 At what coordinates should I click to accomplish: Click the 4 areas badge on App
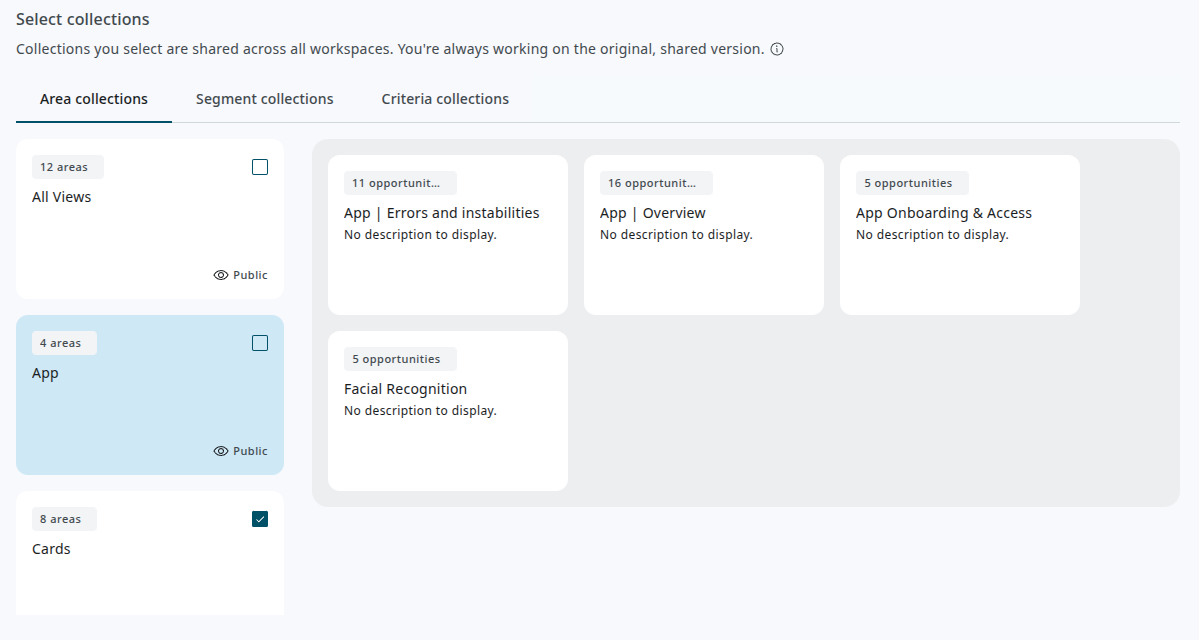point(64,343)
